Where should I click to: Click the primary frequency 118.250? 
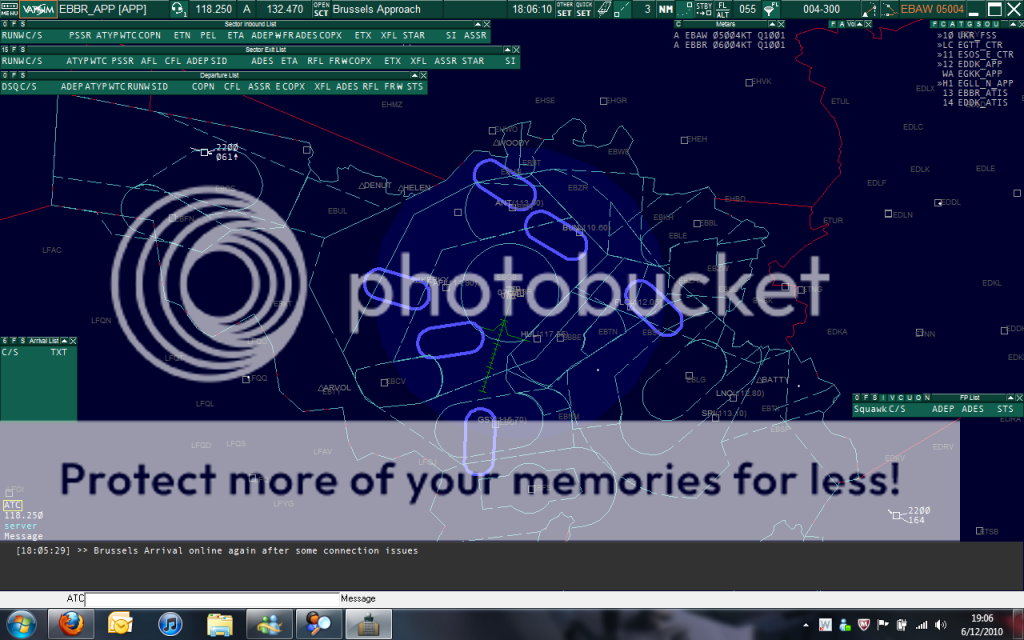[213, 9]
